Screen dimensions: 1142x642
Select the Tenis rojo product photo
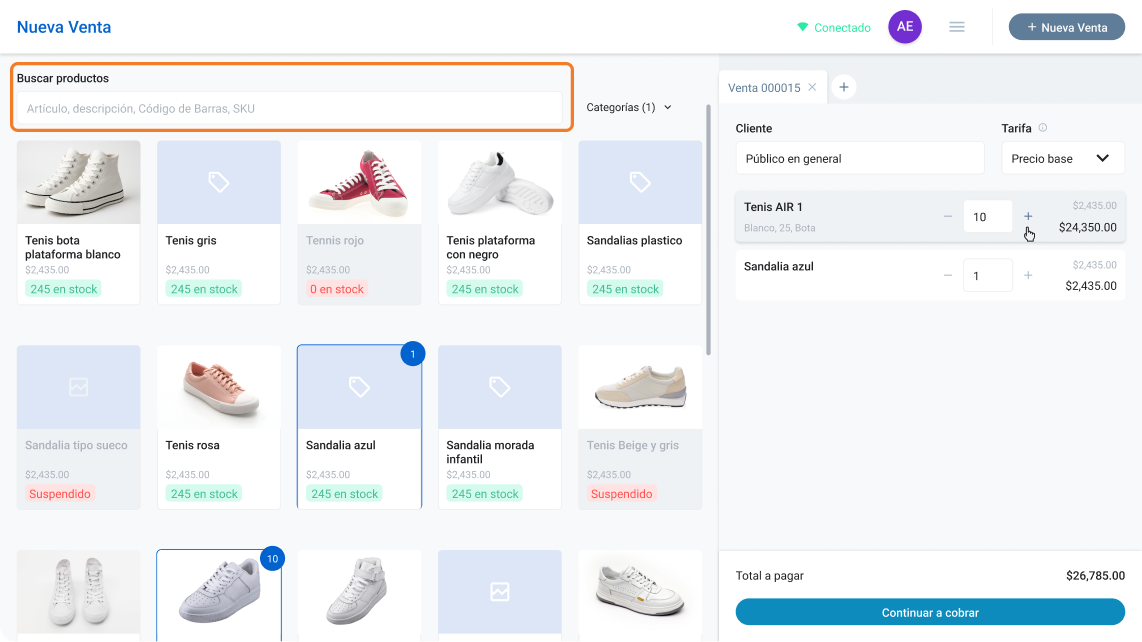click(359, 182)
